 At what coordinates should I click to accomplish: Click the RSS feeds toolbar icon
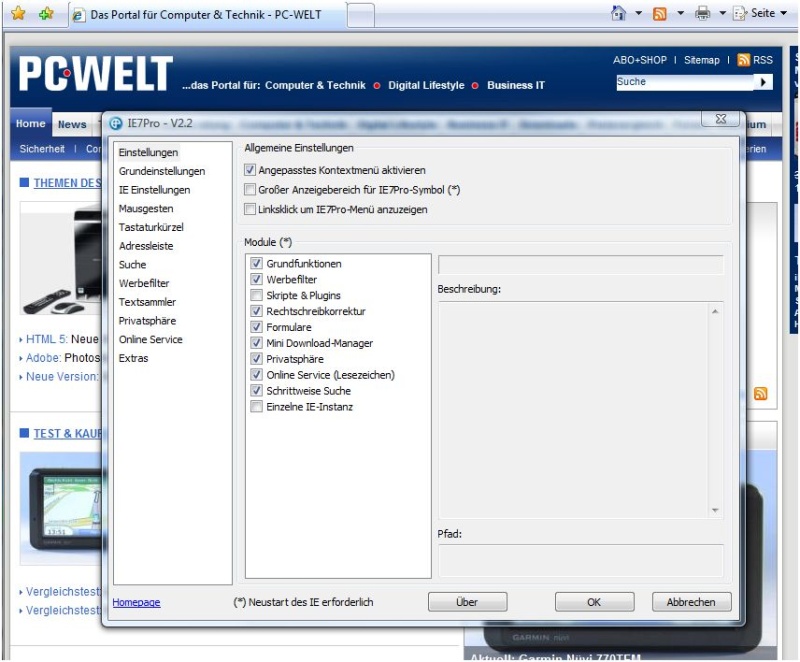[x=660, y=14]
